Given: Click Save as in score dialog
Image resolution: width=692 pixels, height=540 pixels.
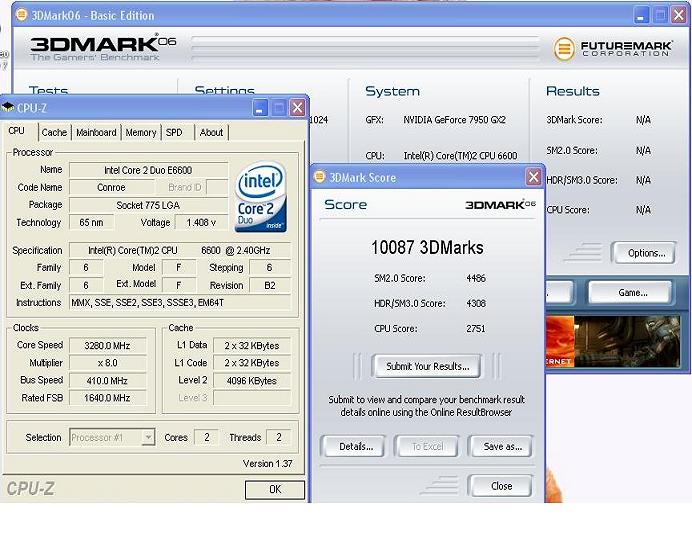Looking at the screenshot, I should point(502,446).
